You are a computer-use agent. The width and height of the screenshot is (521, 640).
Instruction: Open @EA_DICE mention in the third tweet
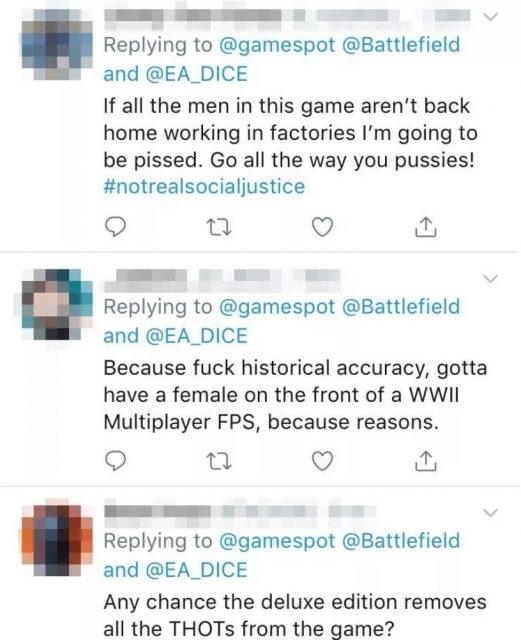[196, 570]
